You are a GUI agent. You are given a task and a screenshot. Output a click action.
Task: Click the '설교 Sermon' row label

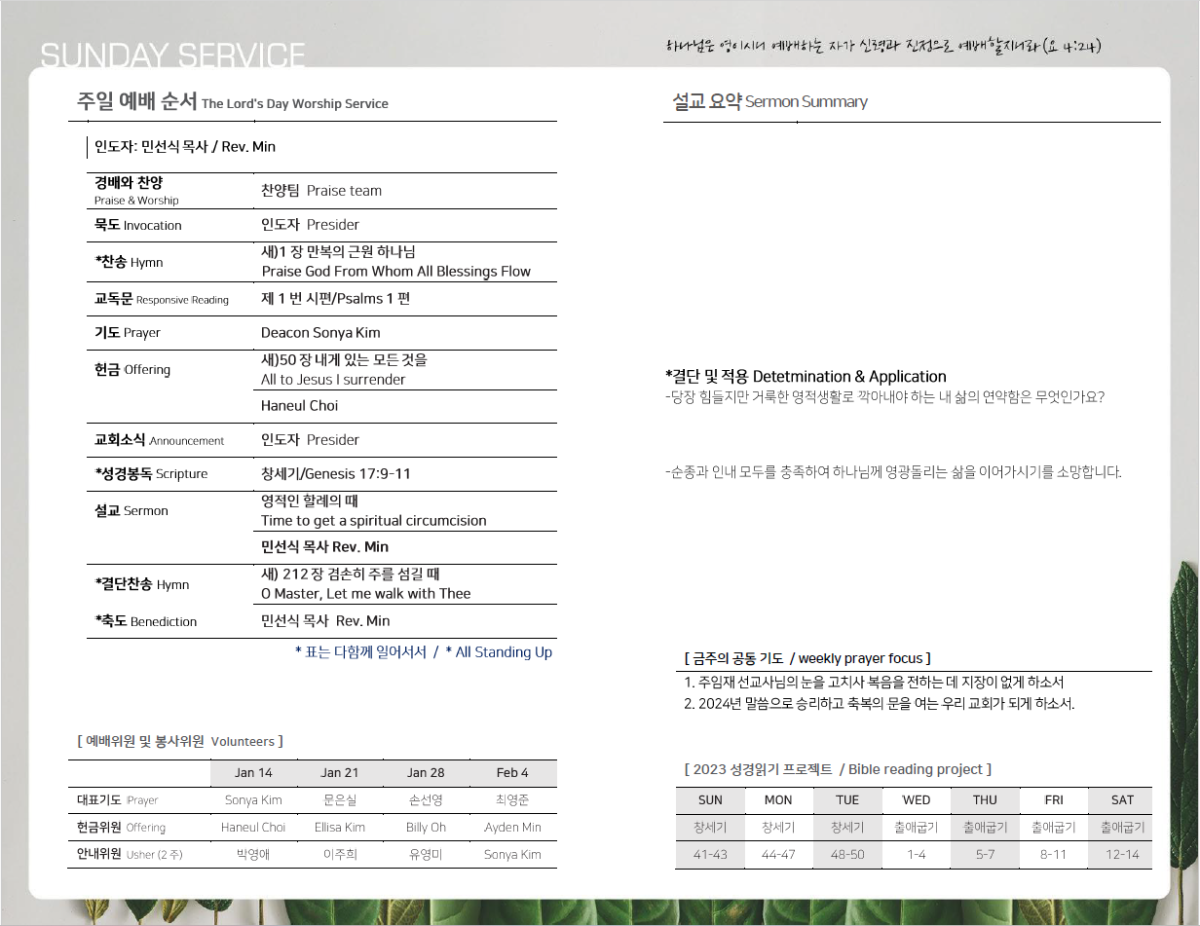131,510
